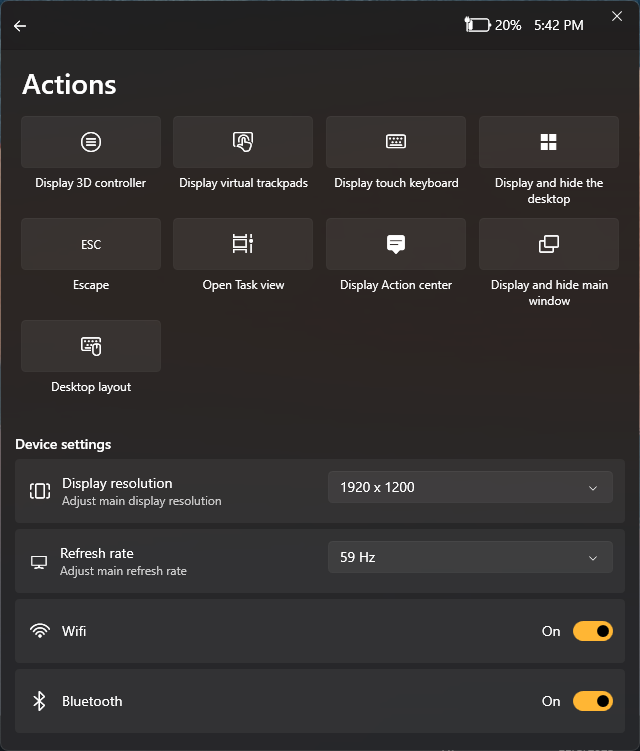Check the battery icon in header

point(477,25)
